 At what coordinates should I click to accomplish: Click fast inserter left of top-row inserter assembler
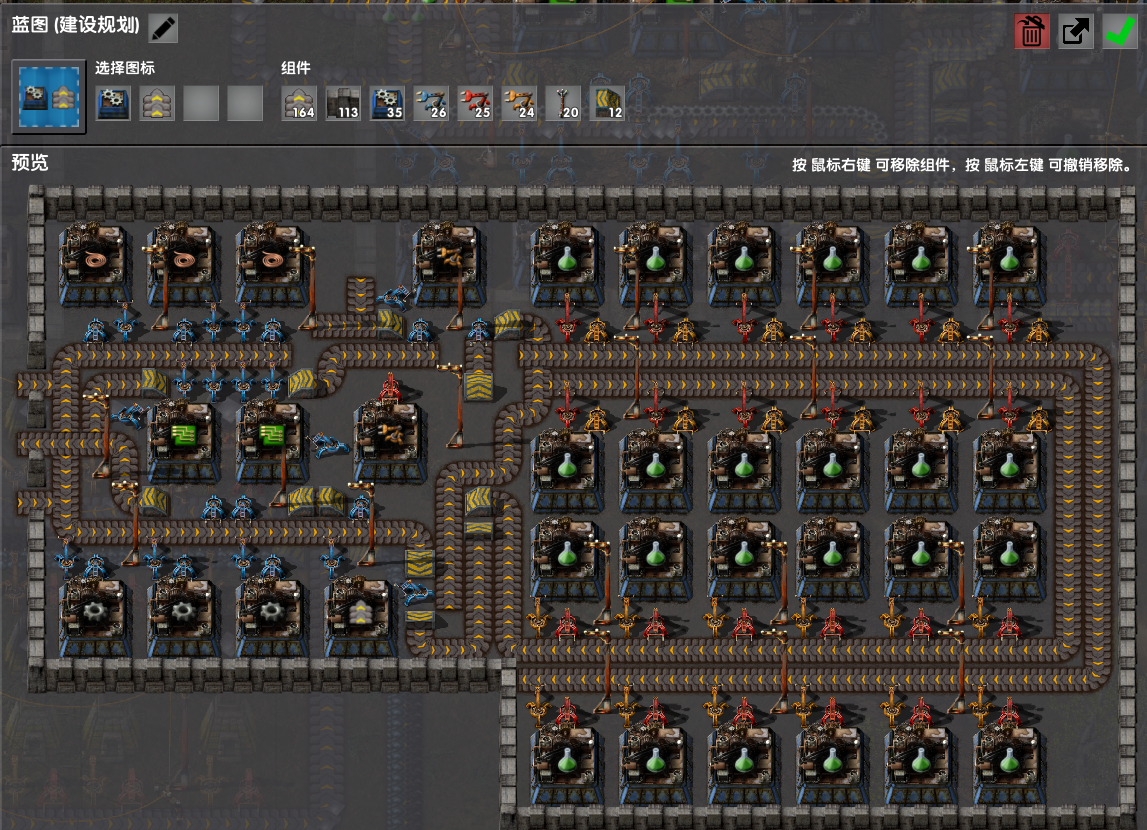pyautogui.click(x=395, y=296)
